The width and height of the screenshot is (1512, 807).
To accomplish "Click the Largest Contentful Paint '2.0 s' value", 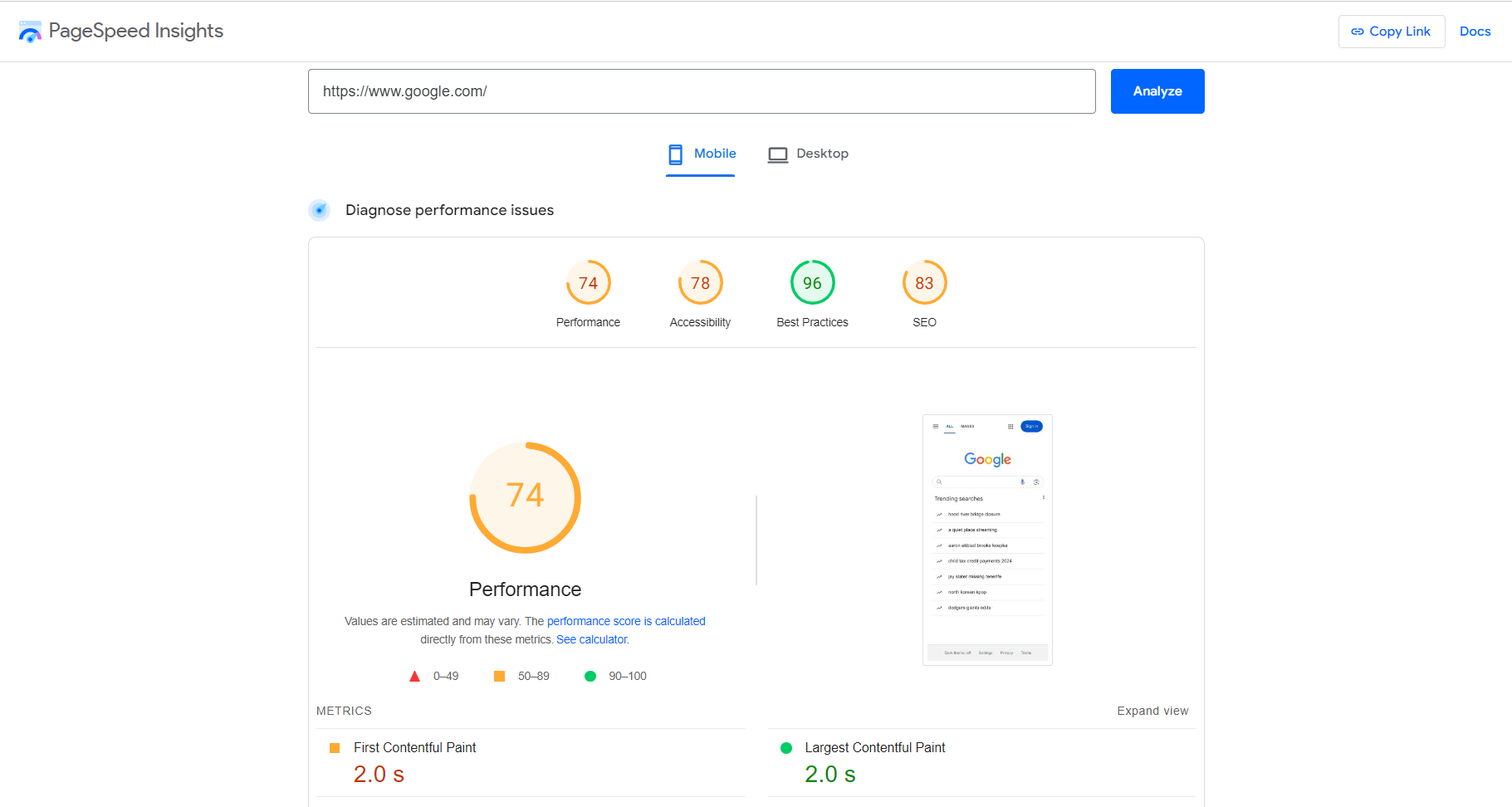I will click(830, 774).
